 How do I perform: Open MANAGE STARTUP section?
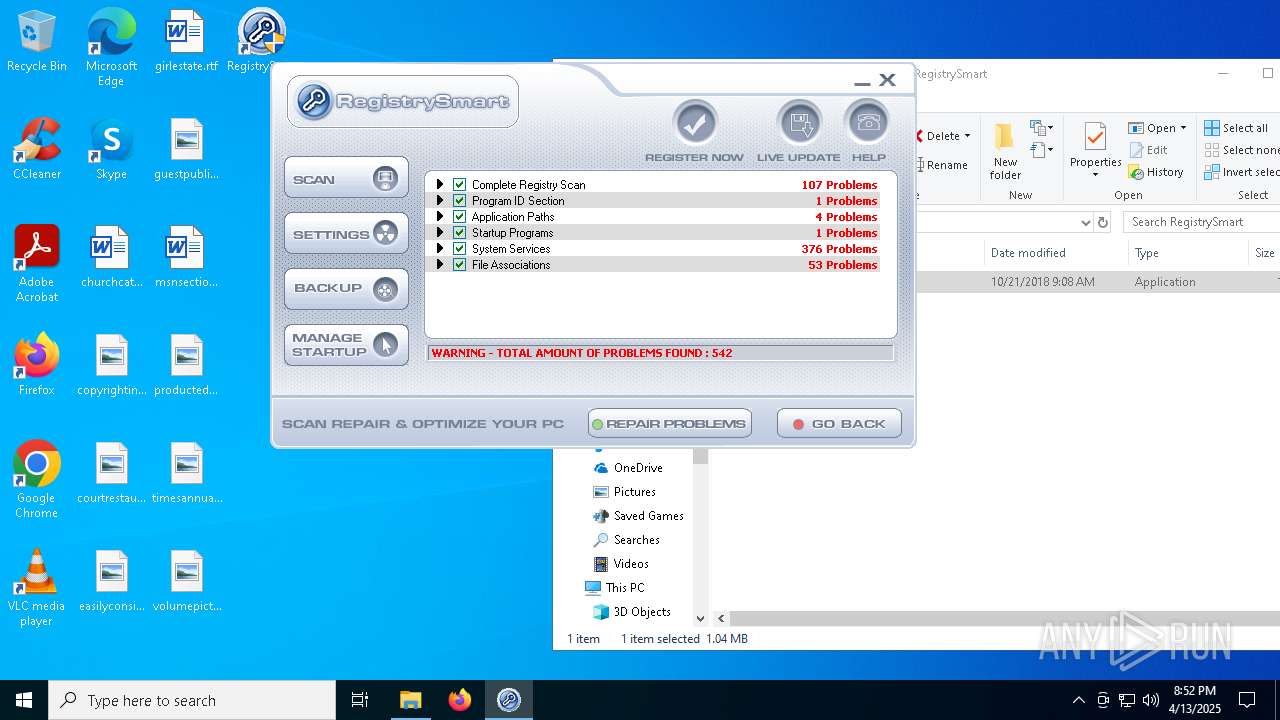346,345
